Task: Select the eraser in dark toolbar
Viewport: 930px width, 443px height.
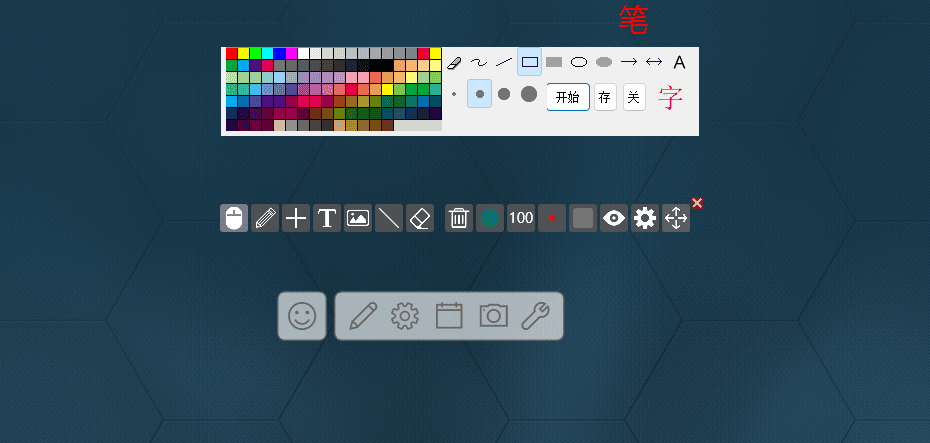Action: tap(420, 218)
